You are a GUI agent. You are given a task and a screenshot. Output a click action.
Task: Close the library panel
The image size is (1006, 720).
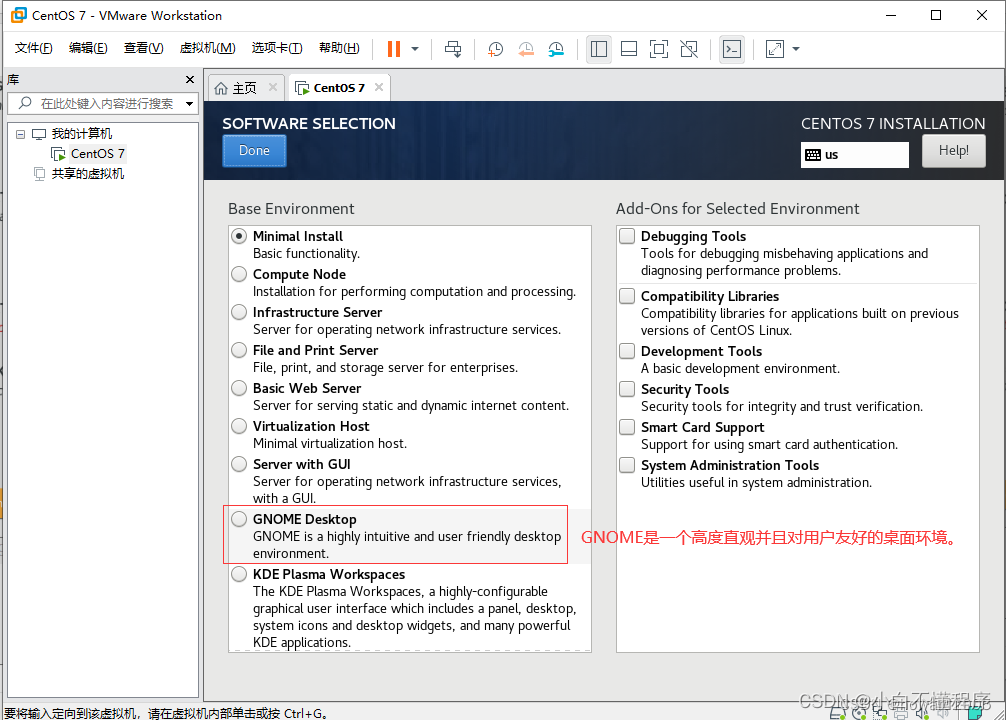[189, 80]
